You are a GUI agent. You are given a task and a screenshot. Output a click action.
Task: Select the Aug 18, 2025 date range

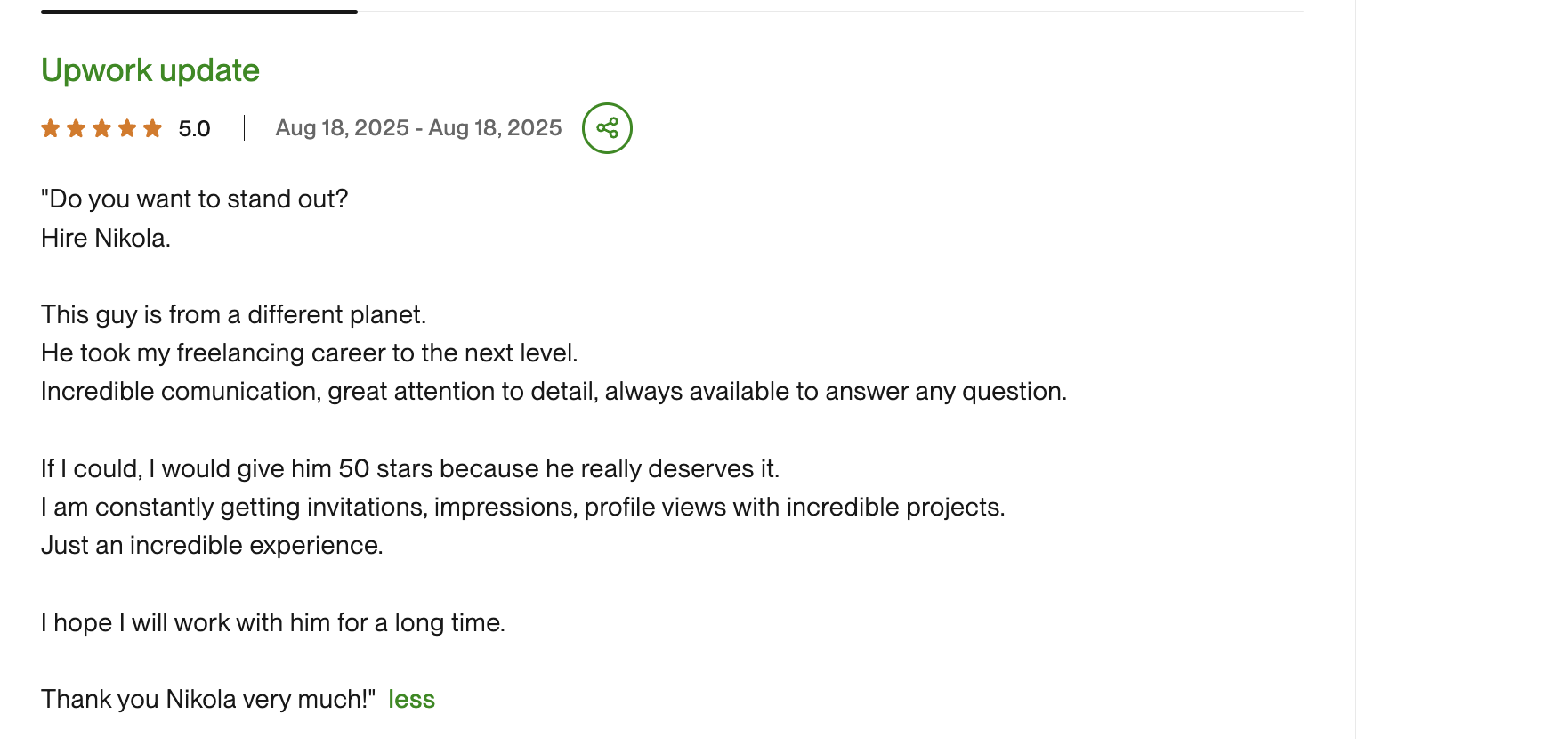coord(418,127)
